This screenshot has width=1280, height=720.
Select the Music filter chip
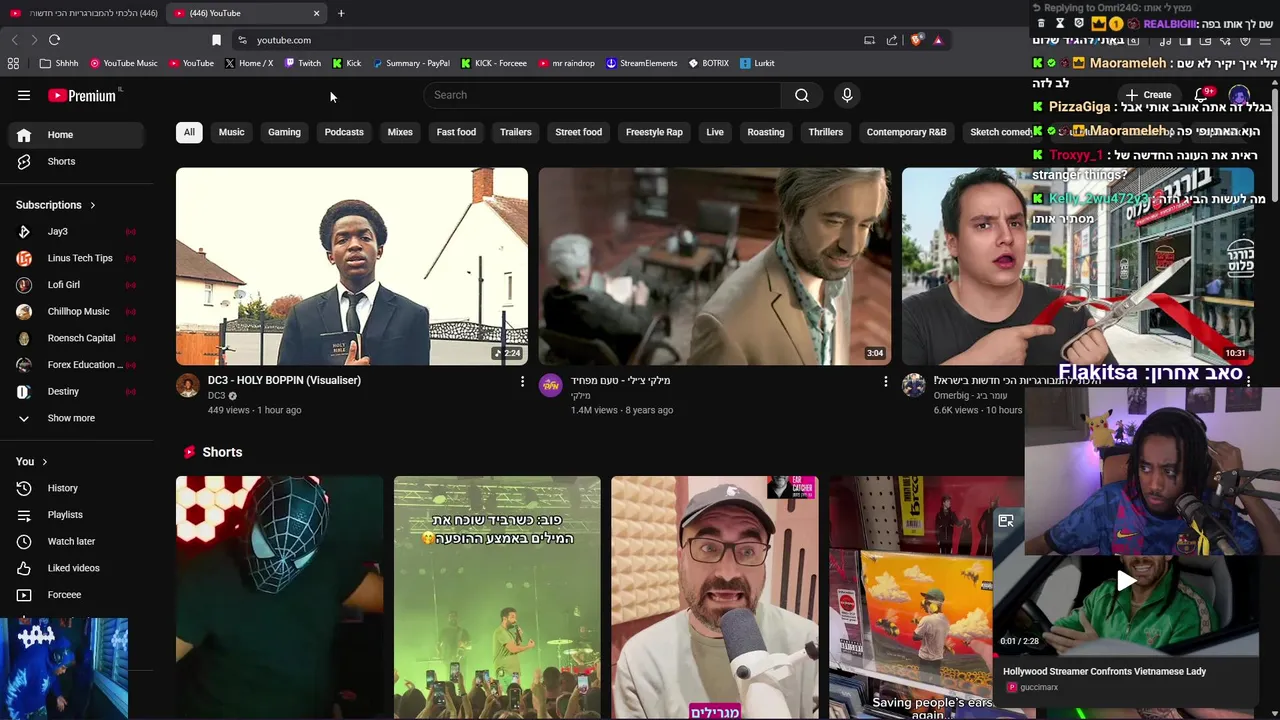pyautogui.click(x=231, y=132)
